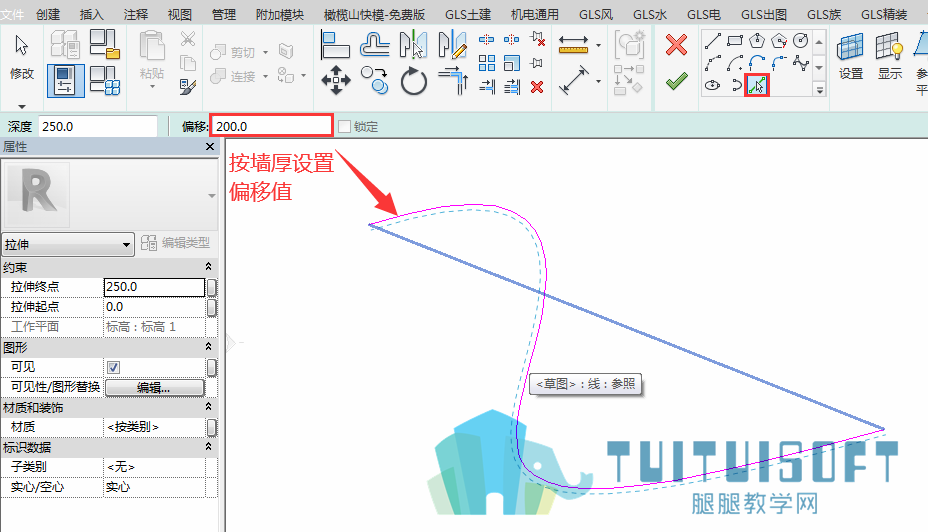Select the Pick Lines draw tool

point(757,86)
